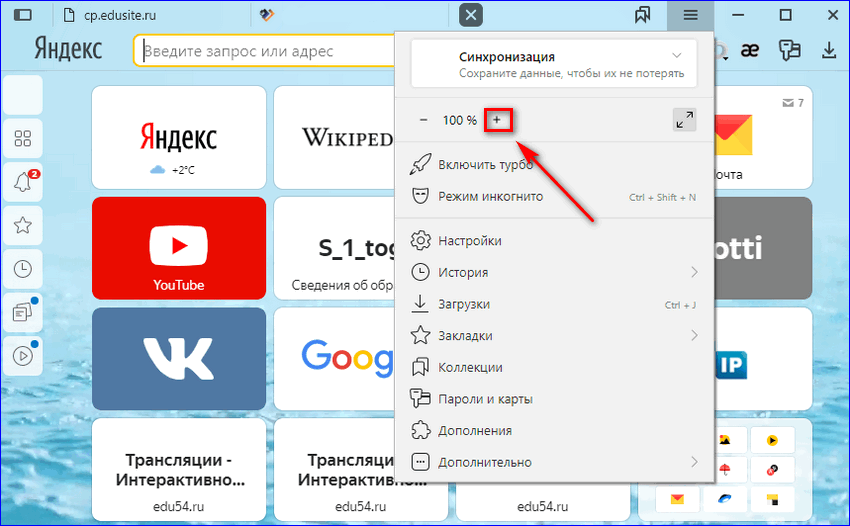Open notifications bell in sidebar
850x526 pixels.
click(23, 182)
